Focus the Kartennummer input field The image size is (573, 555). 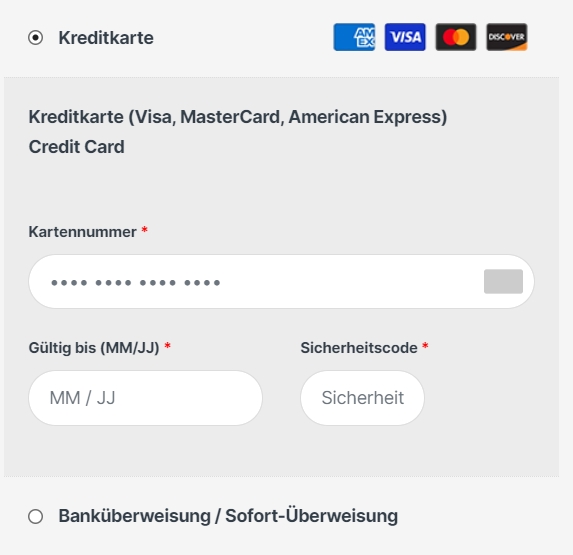pos(281,281)
